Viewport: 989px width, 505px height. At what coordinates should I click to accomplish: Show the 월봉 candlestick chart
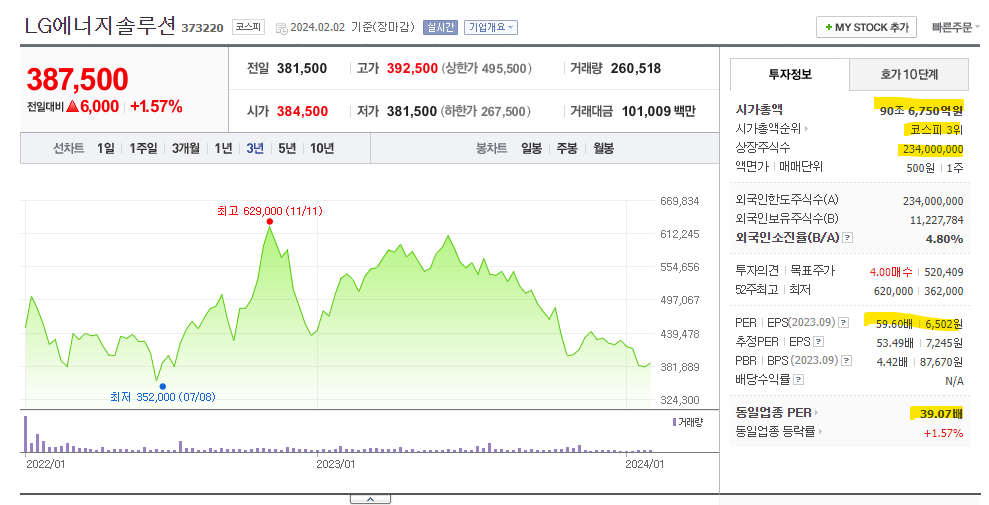click(603, 148)
